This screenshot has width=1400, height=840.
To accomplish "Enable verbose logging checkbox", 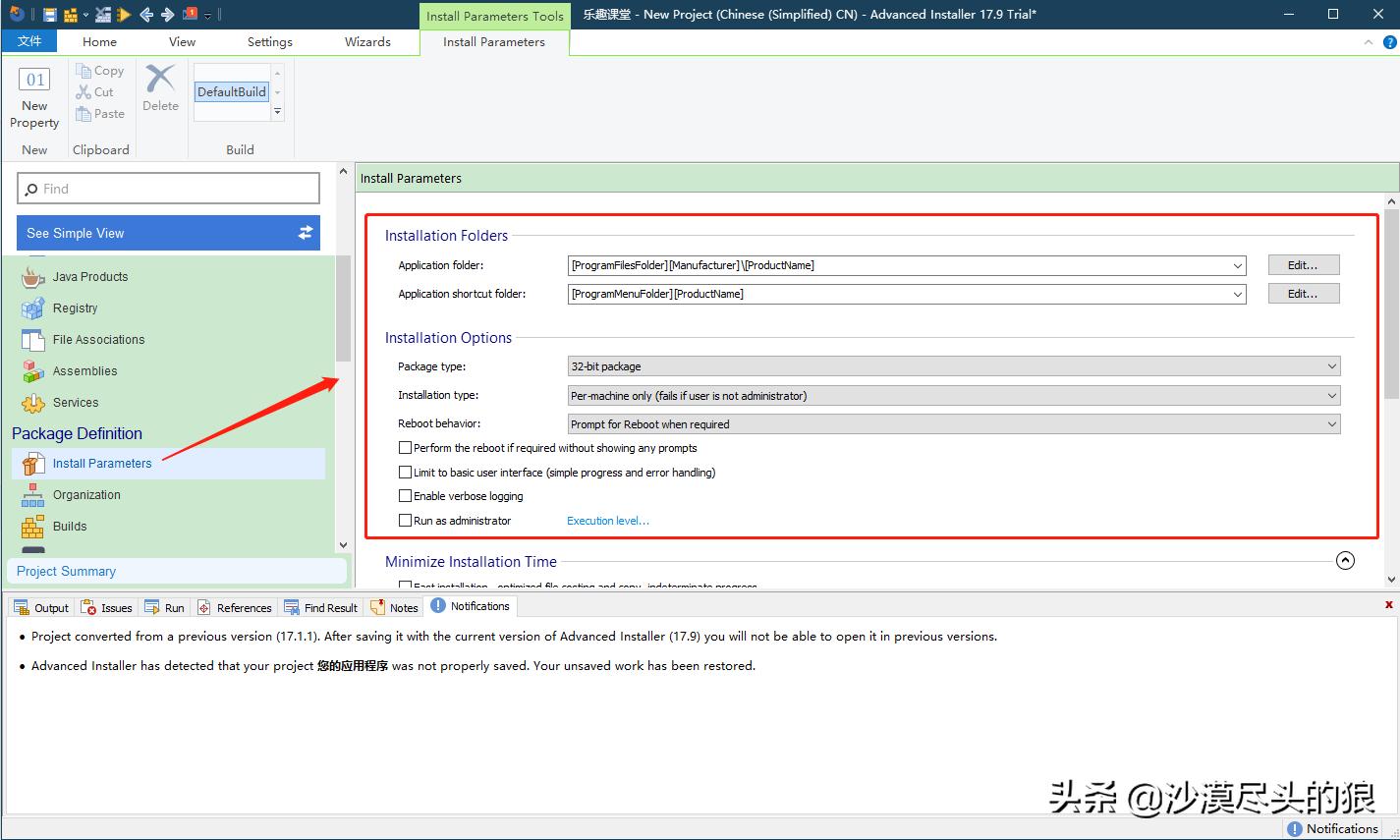I will (x=405, y=496).
